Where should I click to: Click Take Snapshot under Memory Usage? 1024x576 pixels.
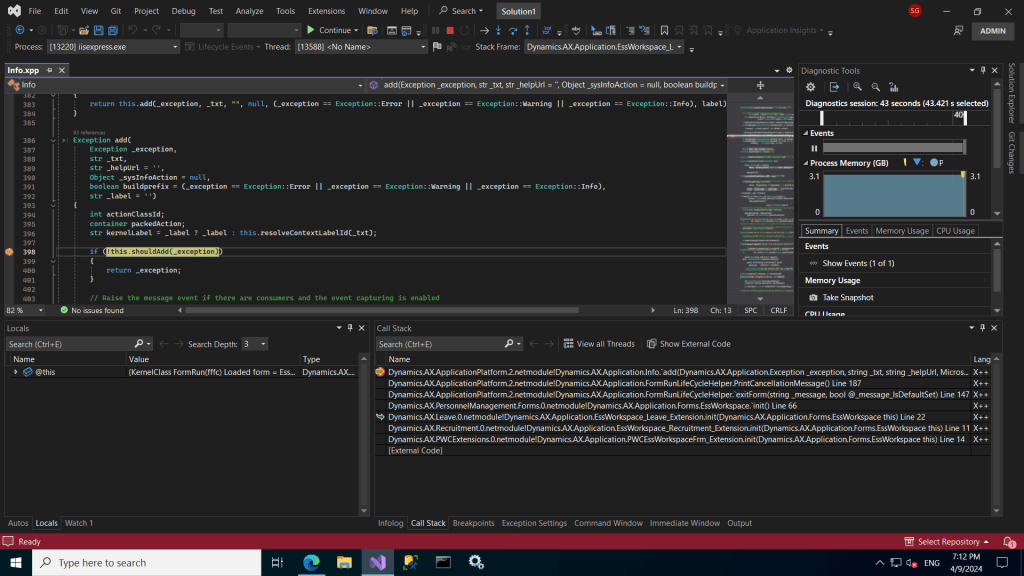847,298
